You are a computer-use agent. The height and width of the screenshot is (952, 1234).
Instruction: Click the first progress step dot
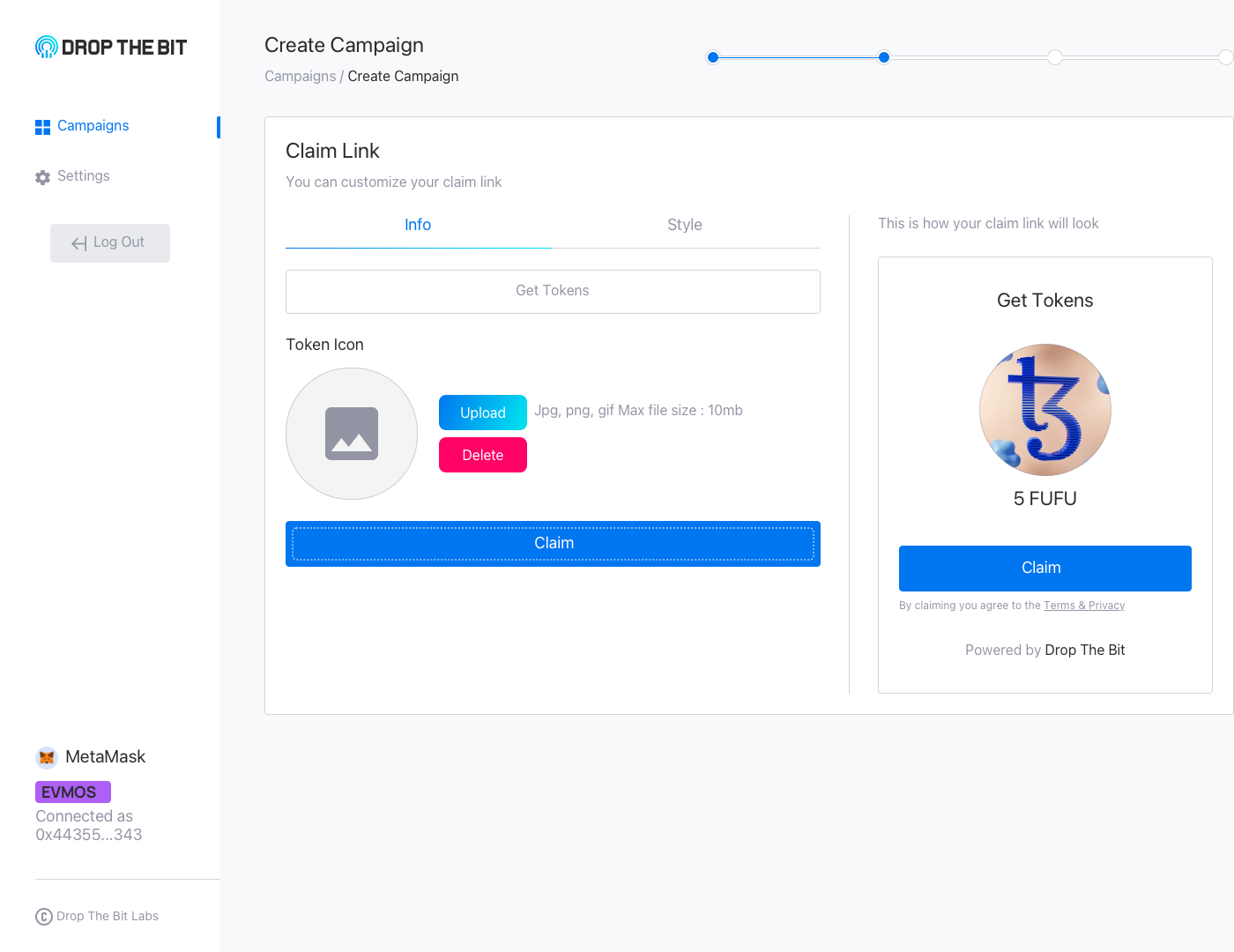(x=713, y=57)
